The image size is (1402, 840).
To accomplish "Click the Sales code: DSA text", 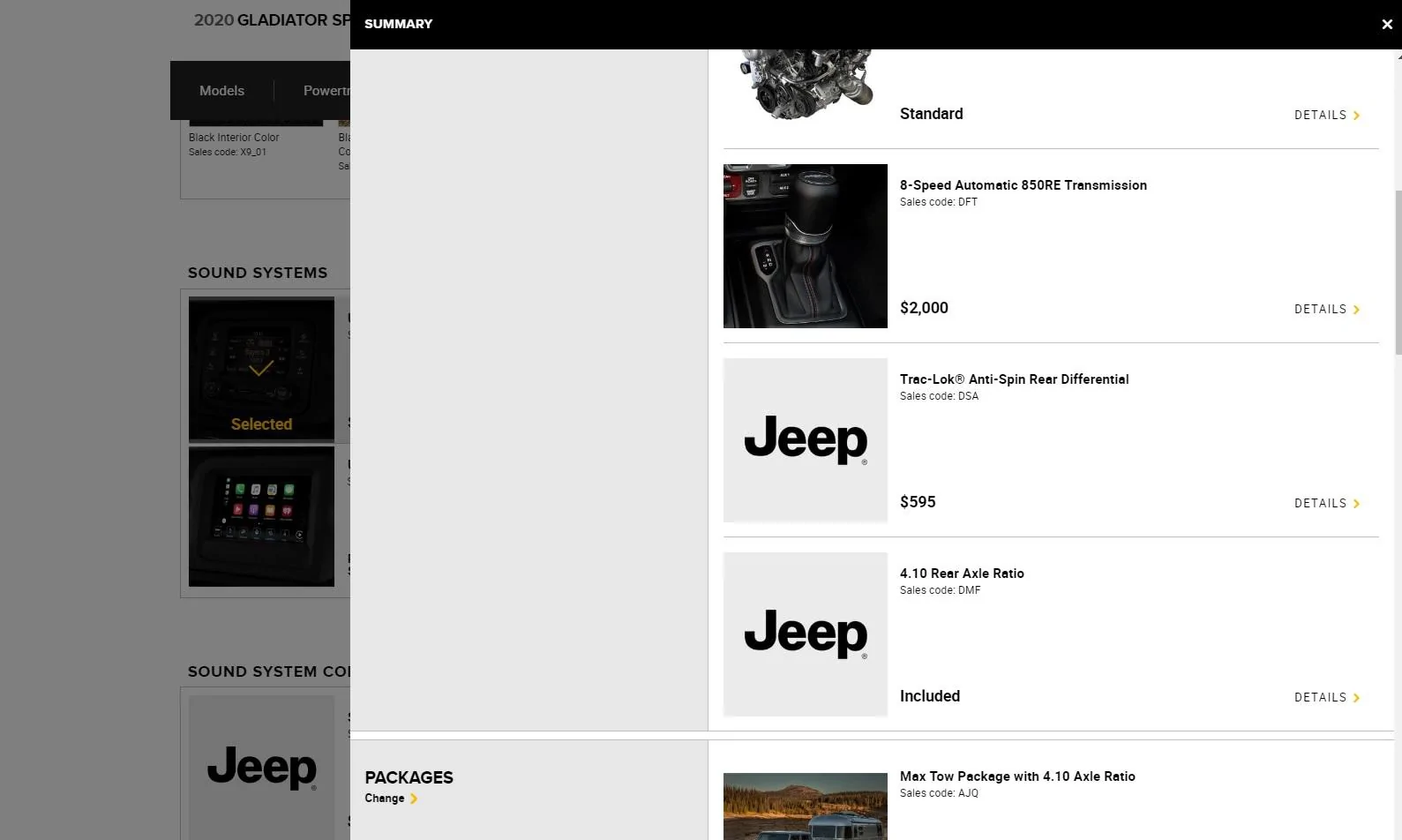I will pos(939,396).
